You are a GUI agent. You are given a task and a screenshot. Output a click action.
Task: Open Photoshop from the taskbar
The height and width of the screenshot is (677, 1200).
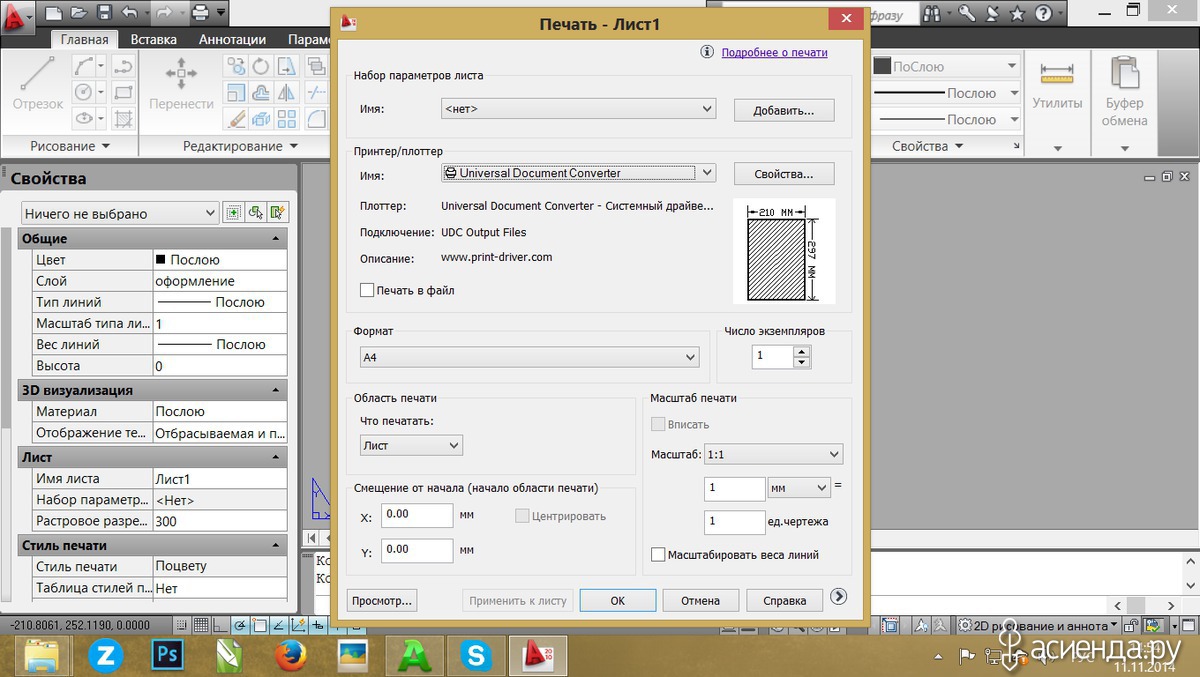[x=165, y=655]
